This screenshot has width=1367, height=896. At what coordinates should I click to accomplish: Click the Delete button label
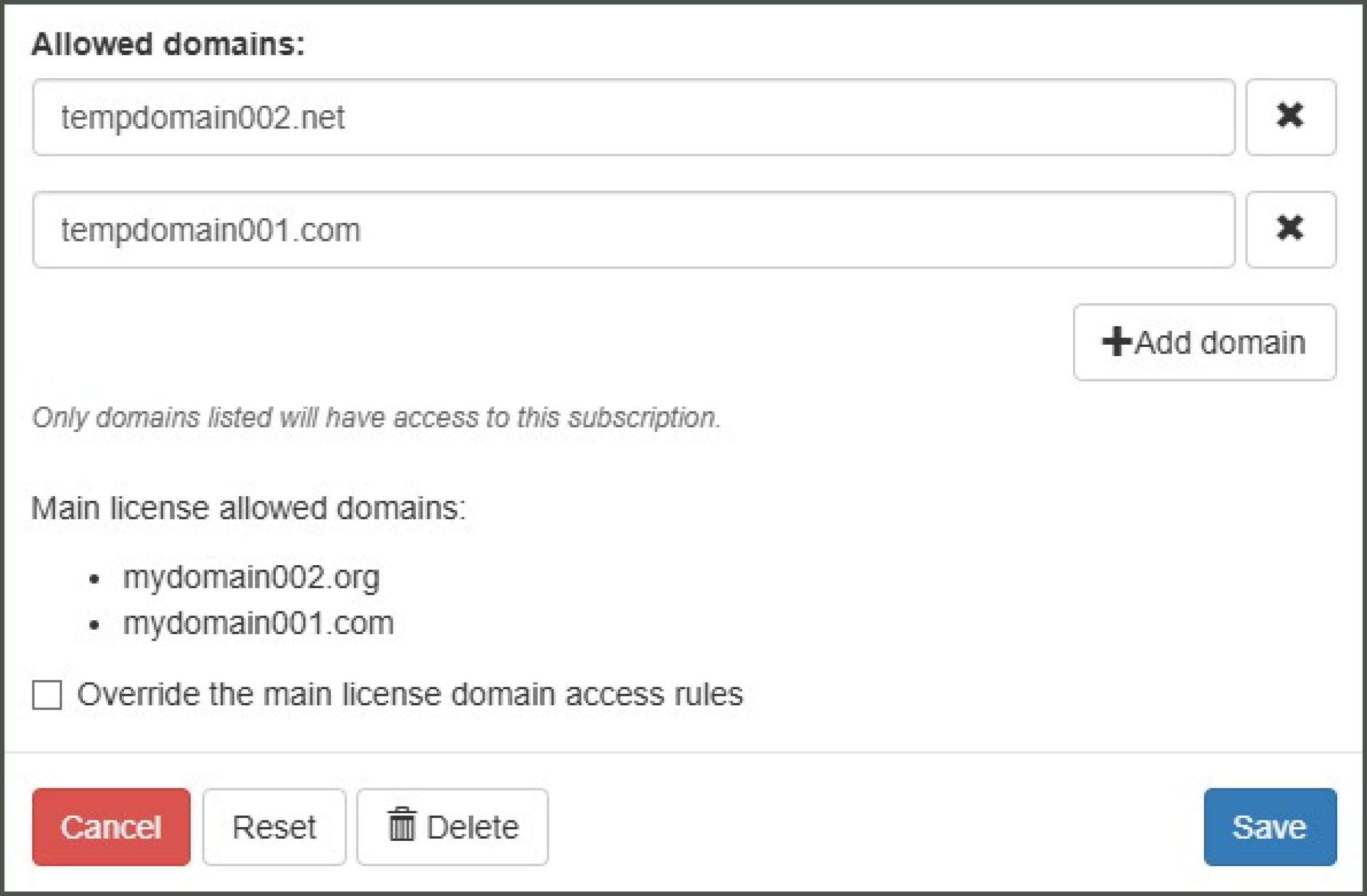[x=472, y=828]
